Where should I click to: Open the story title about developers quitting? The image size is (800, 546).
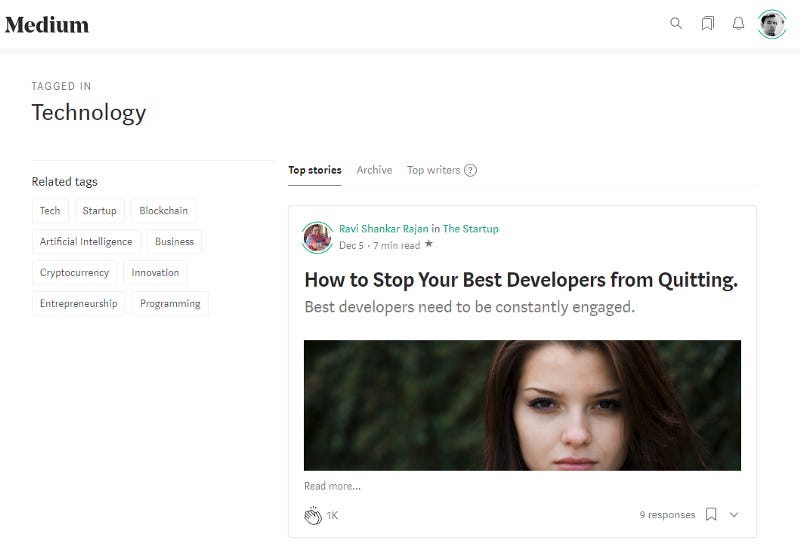pos(521,280)
